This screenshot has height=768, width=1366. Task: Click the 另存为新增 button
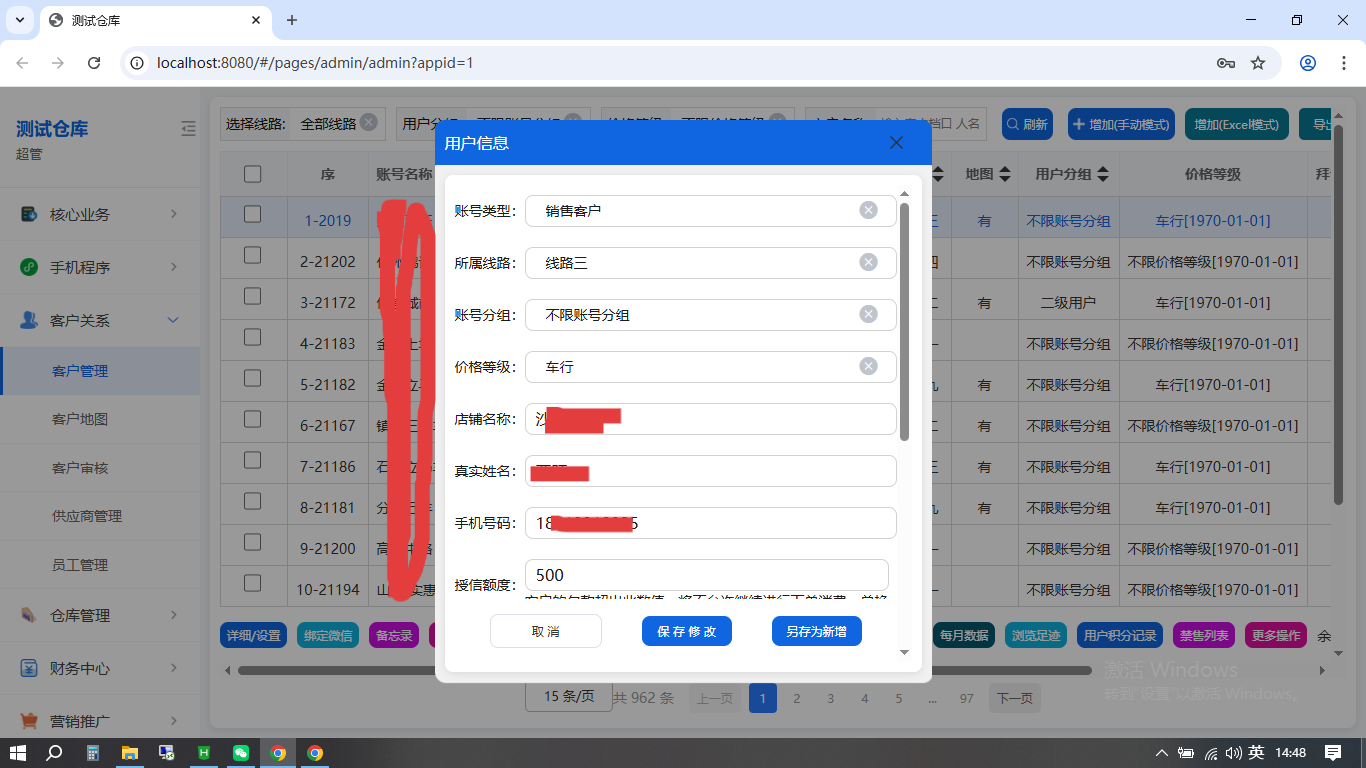[816, 630]
